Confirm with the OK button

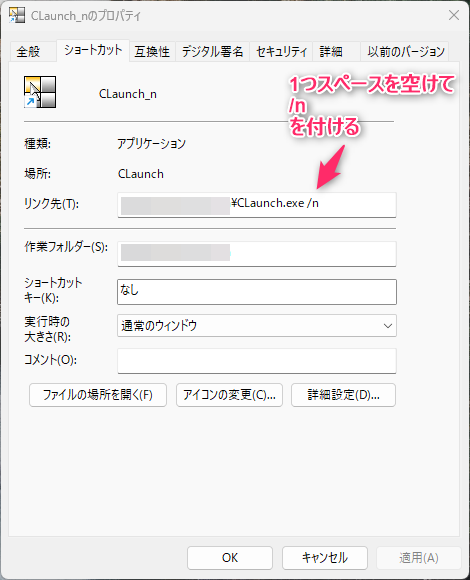coord(230,558)
